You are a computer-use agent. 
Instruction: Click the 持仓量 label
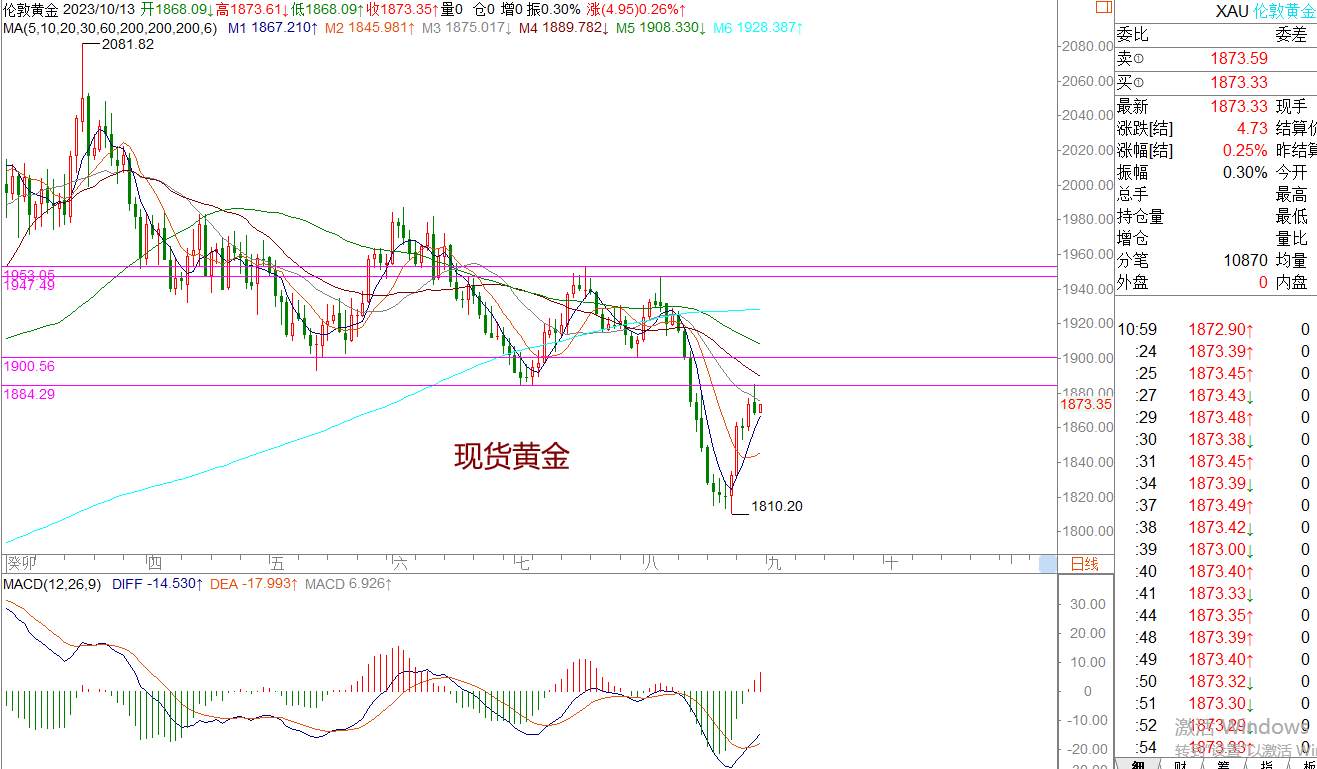[1141, 216]
